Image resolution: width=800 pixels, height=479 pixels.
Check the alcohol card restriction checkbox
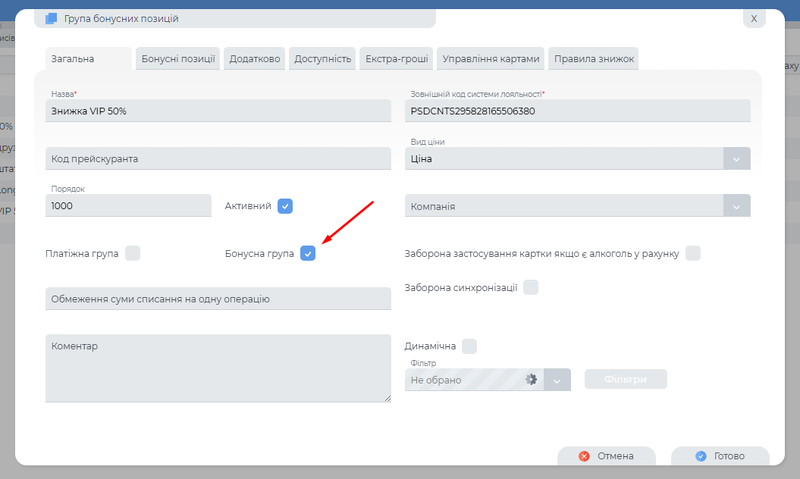pos(693,254)
